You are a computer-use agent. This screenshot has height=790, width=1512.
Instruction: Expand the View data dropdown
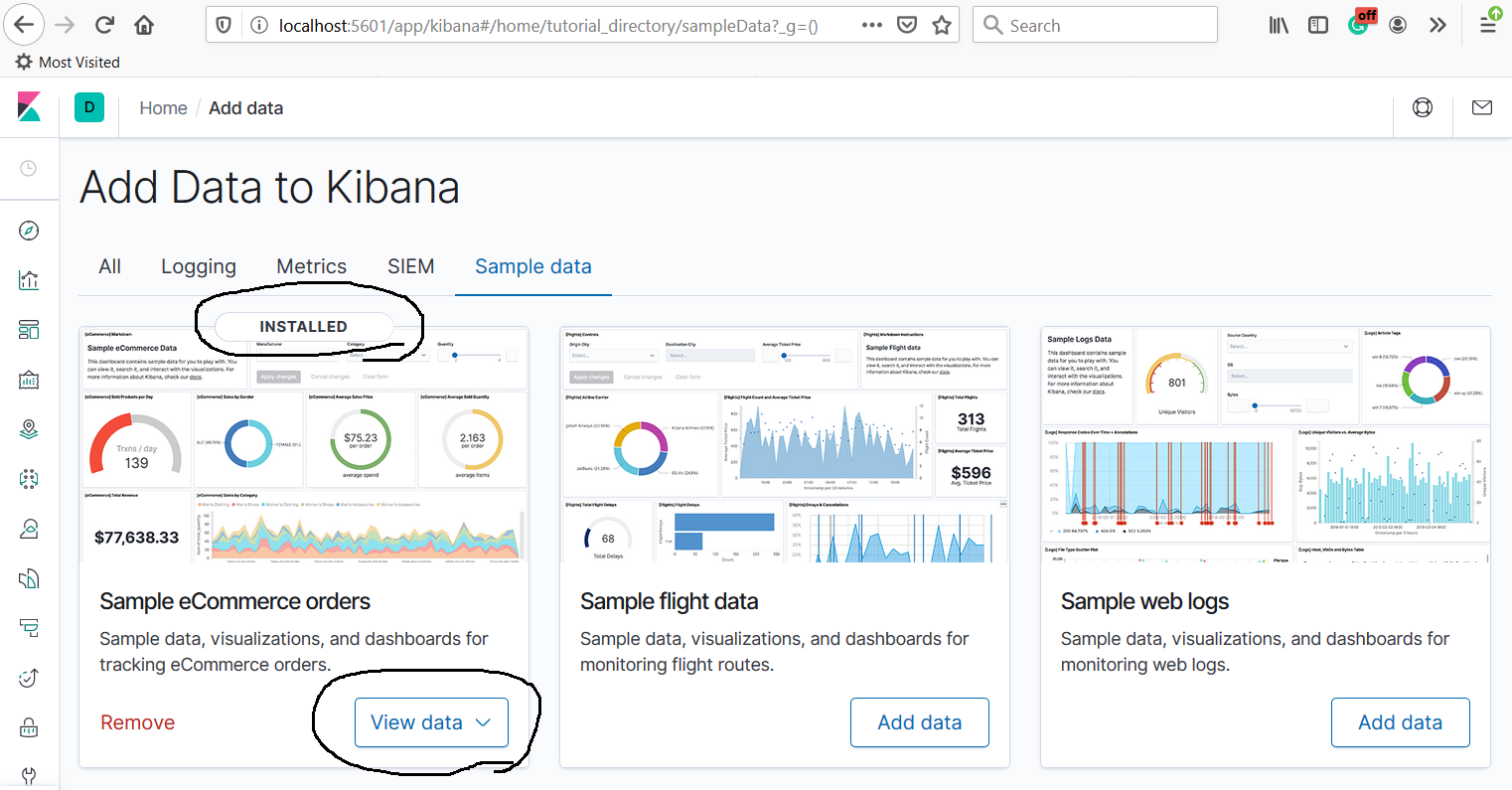point(431,722)
